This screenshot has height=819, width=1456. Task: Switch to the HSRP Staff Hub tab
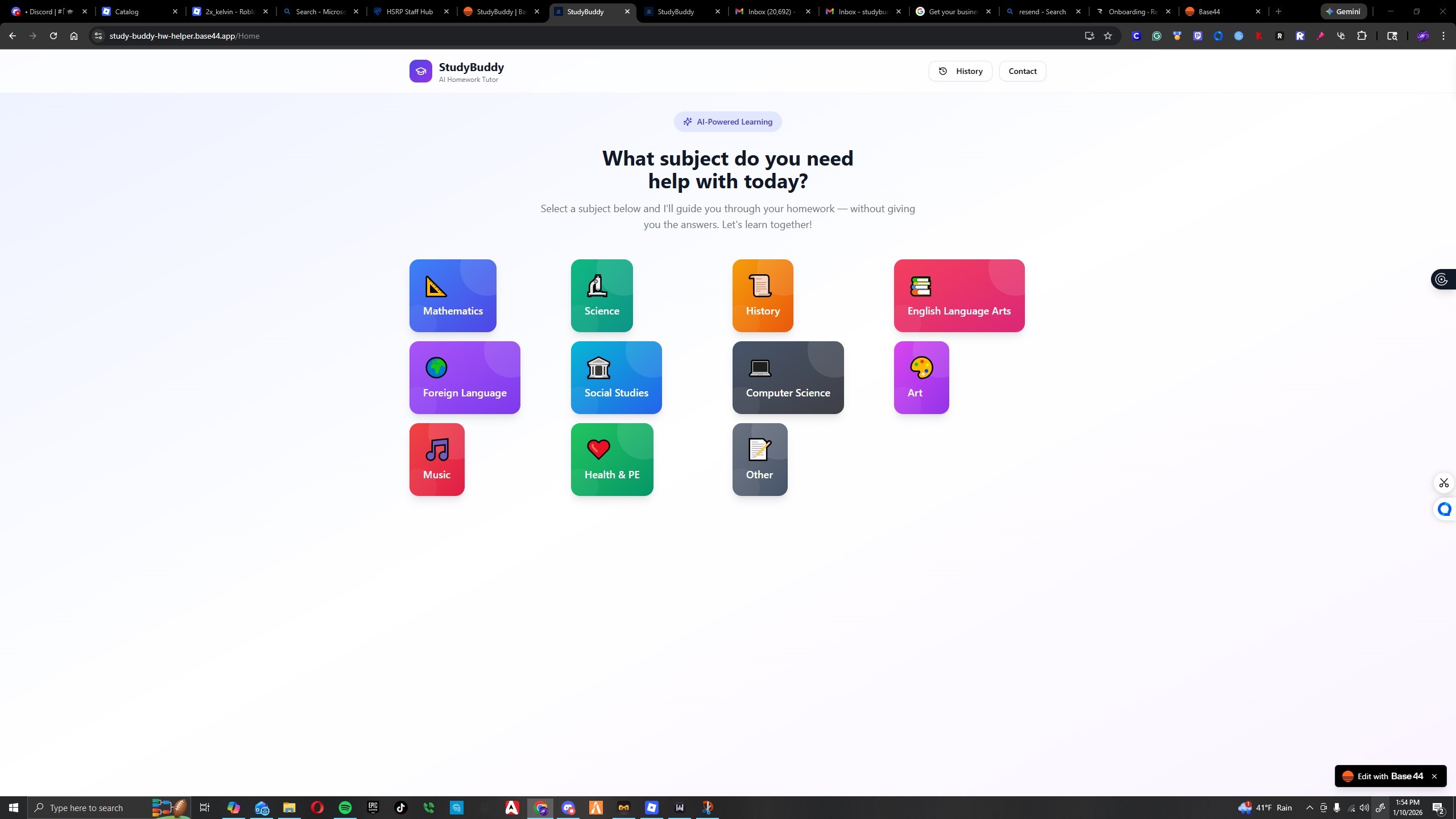[411, 11]
